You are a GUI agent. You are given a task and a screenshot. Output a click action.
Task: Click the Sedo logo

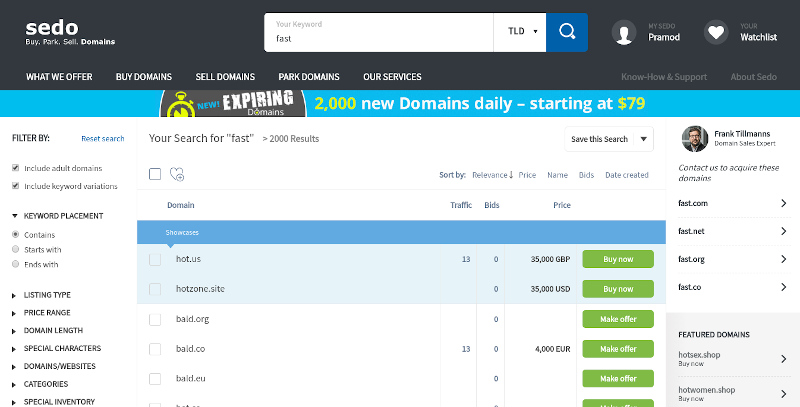click(70, 32)
